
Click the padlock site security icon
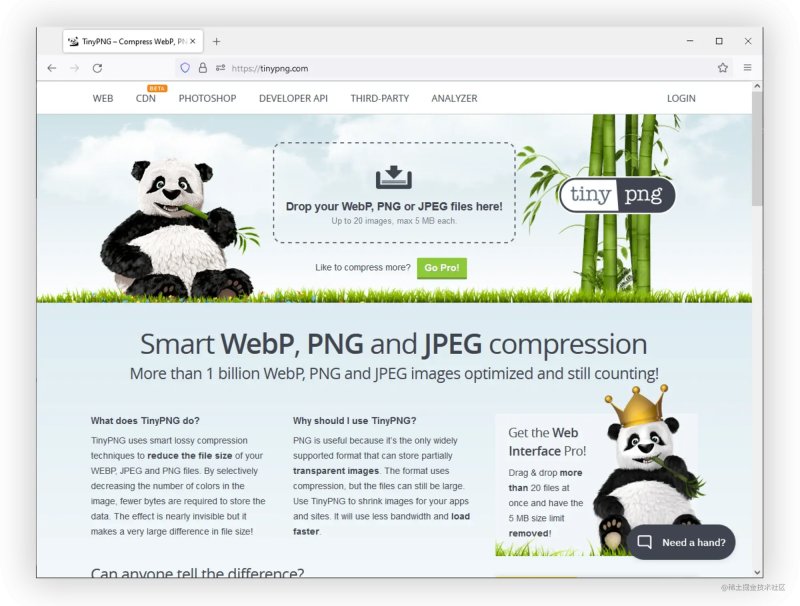click(203, 68)
